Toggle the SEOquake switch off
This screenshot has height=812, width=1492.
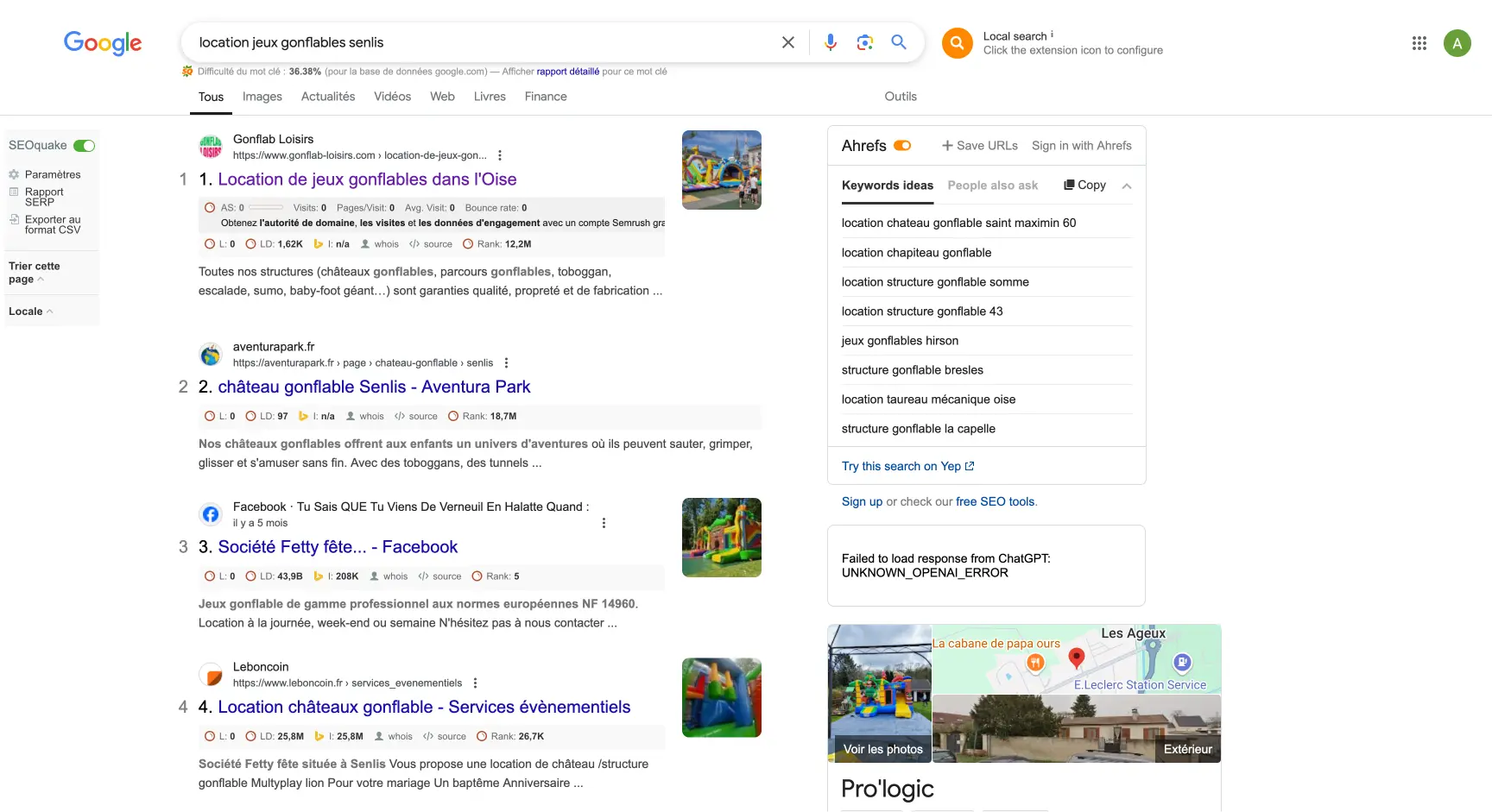pyautogui.click(x=84, y=146)
